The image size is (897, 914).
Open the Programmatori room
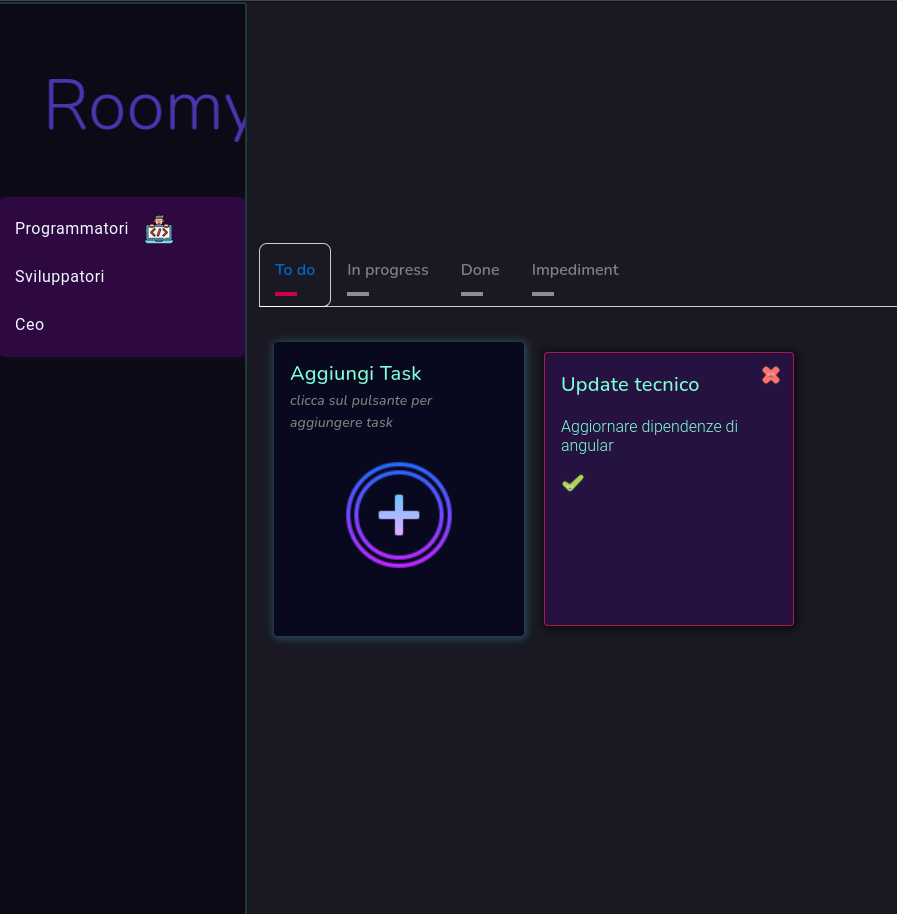[x=71, y=228]
